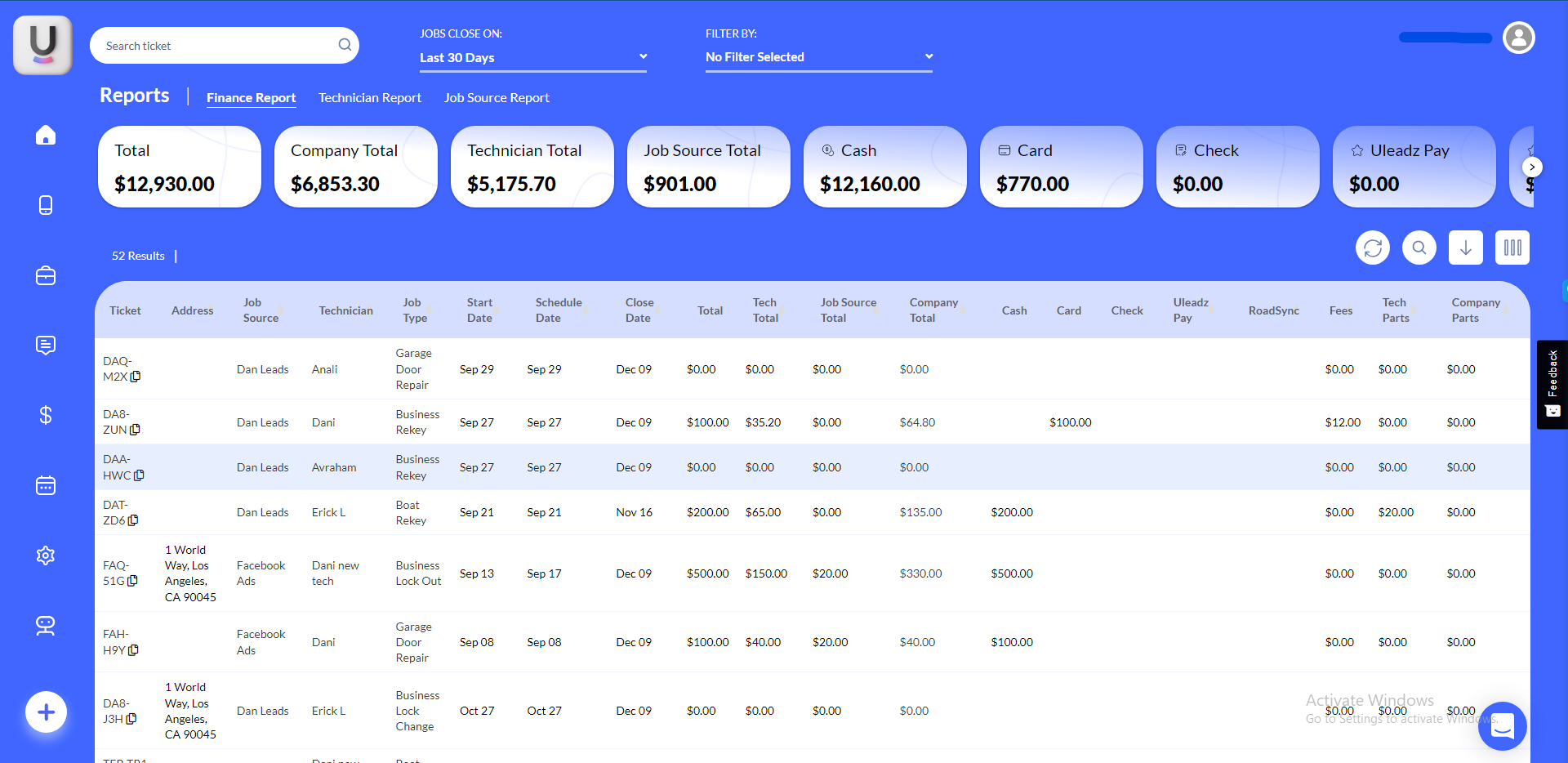
Task: Open the dollar sign finance icon
Action: 46,415
